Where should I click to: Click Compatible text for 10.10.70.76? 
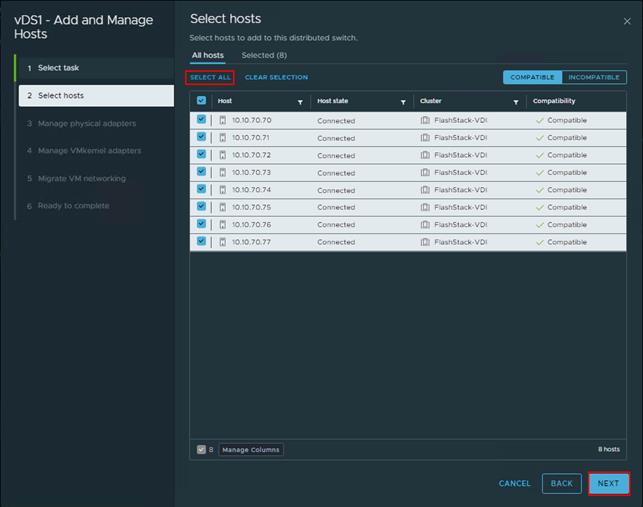[x=567, y=225]
